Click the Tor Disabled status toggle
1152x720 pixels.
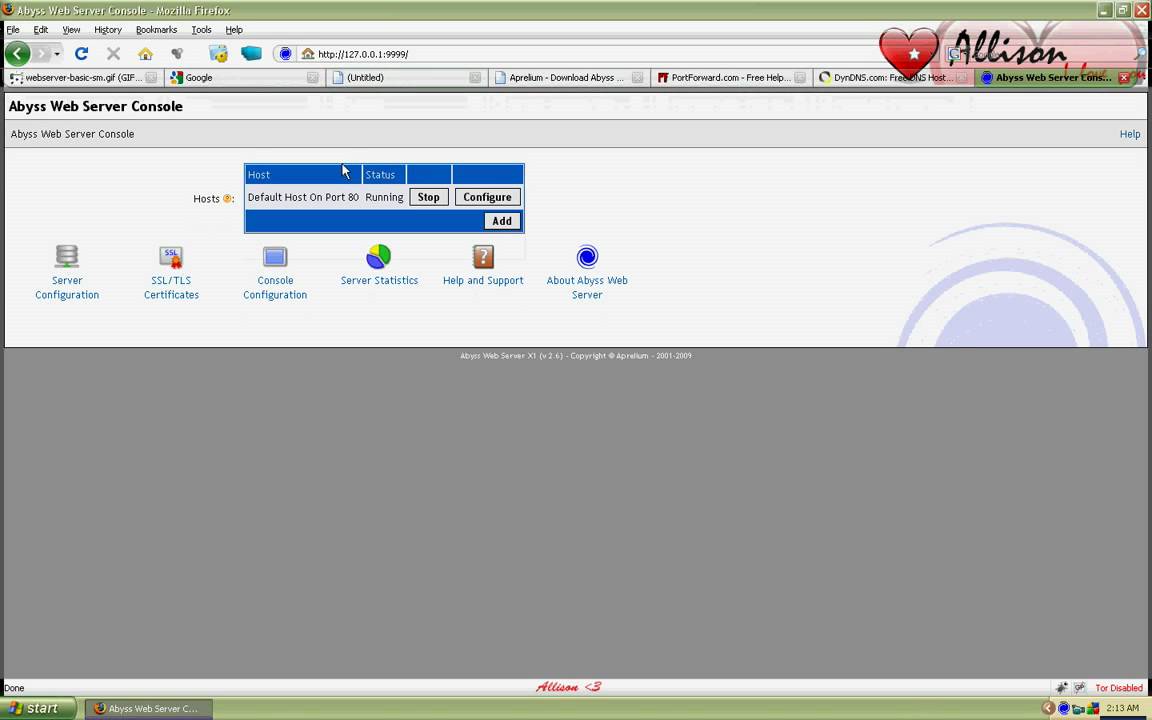click(1118, 688)
